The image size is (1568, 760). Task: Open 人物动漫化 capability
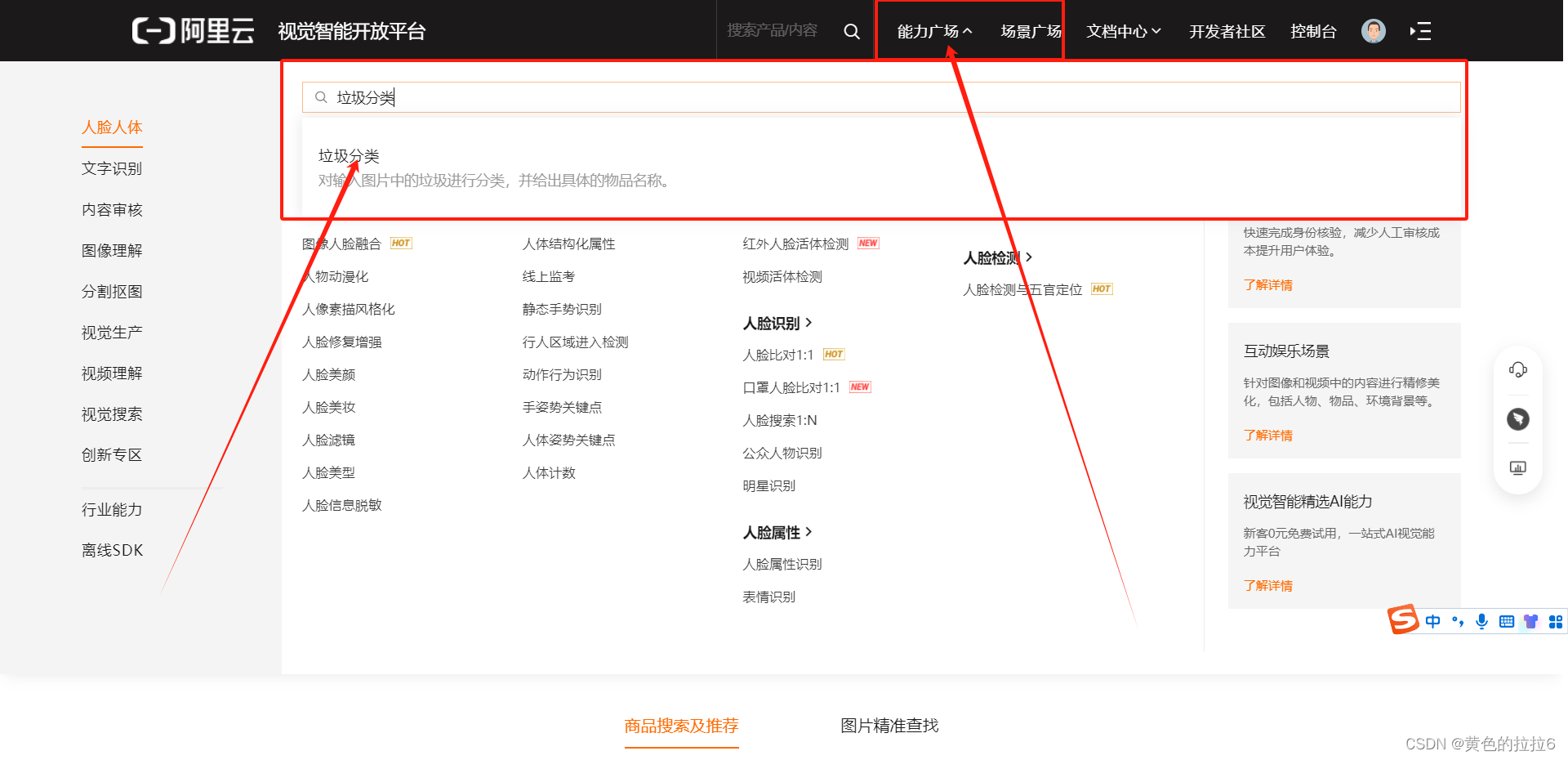click(x=336, y=277)
